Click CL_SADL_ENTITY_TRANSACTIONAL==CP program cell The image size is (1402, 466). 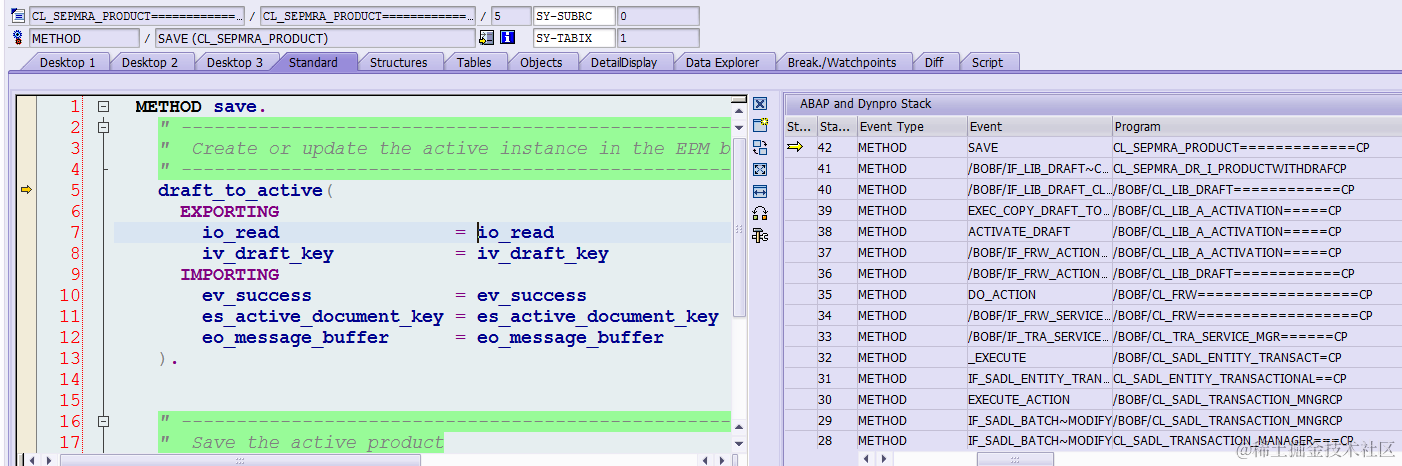coord(1256,378)
